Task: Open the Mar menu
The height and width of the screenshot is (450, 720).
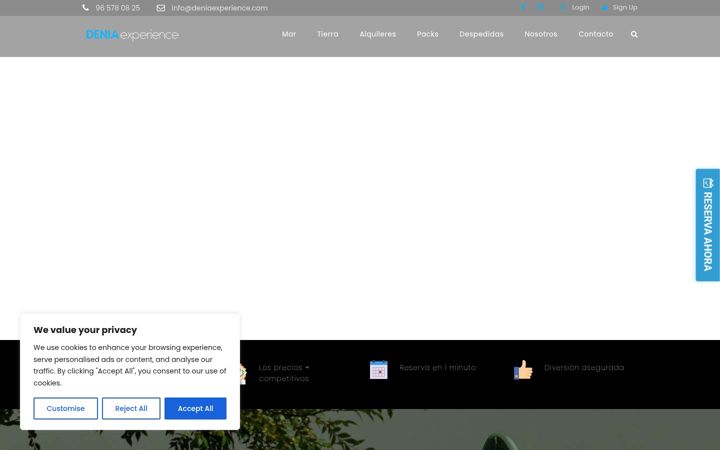Action: click(x=289, y=34)
